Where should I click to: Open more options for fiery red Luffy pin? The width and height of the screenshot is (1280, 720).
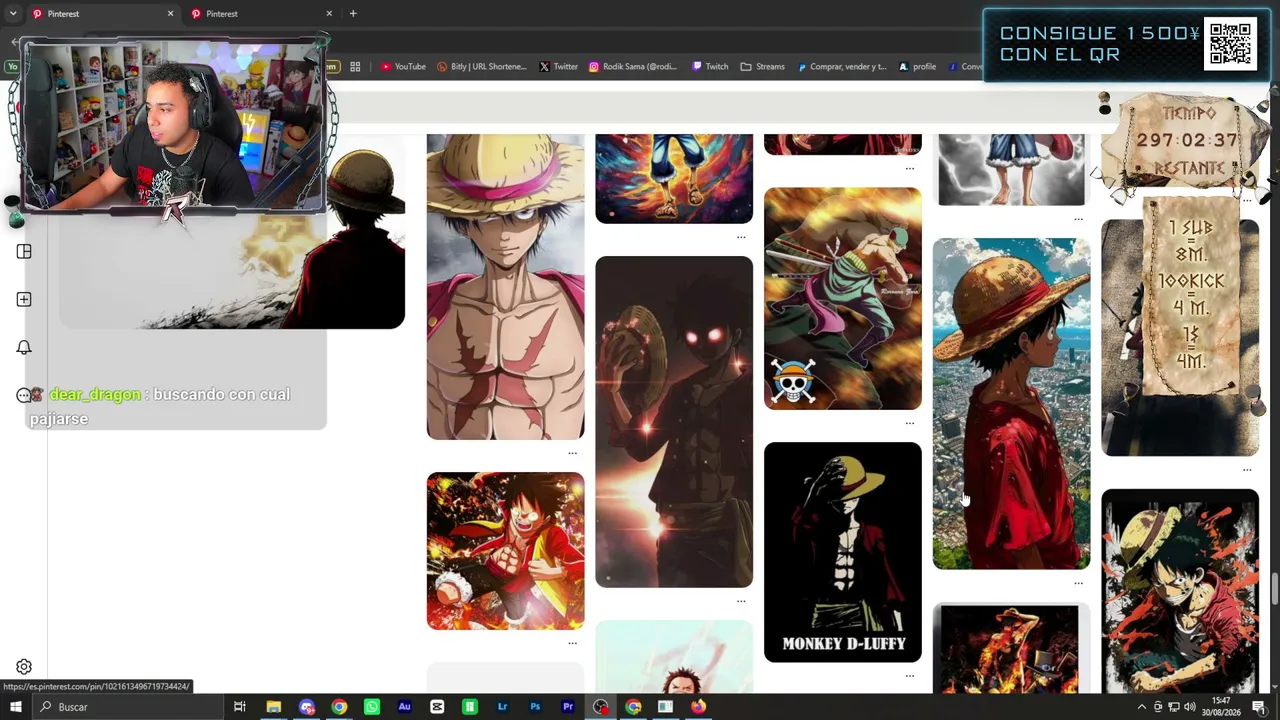point(572,643)
